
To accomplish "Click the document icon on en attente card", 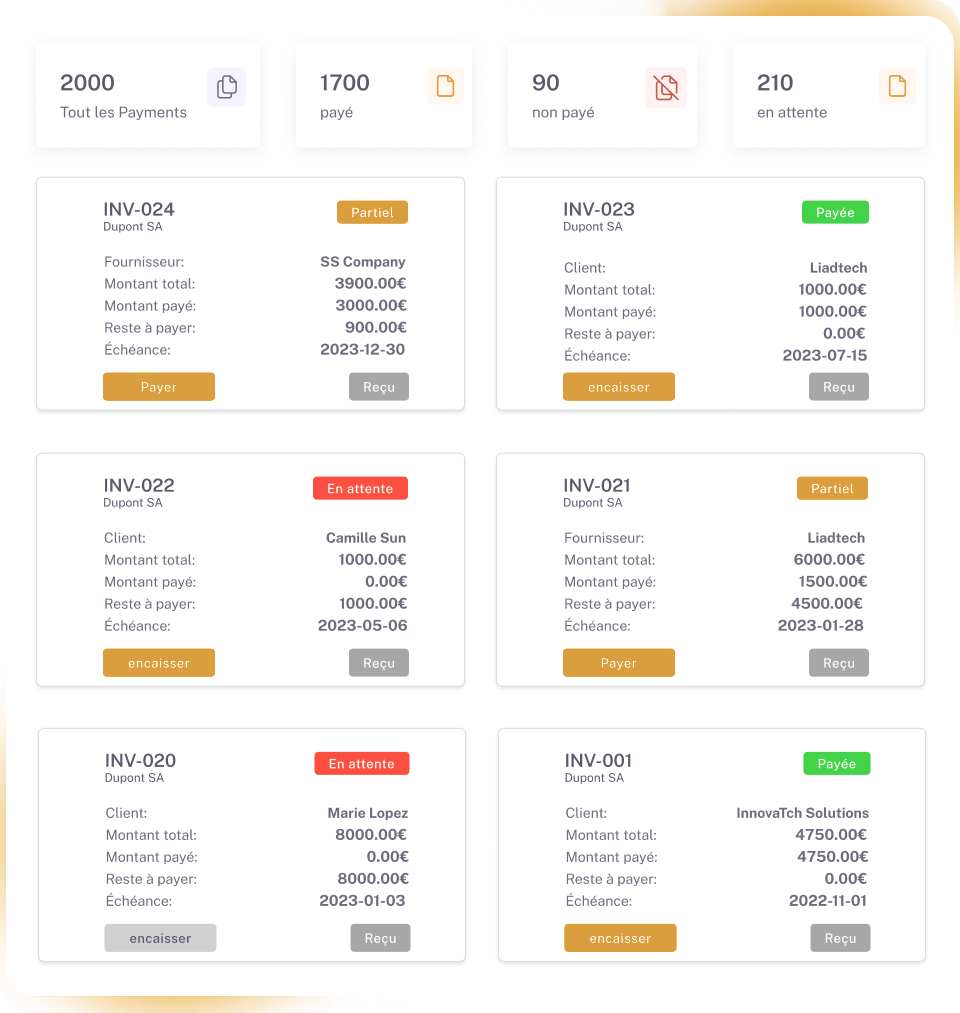I will pyautogui.click(x=897, y=87).
